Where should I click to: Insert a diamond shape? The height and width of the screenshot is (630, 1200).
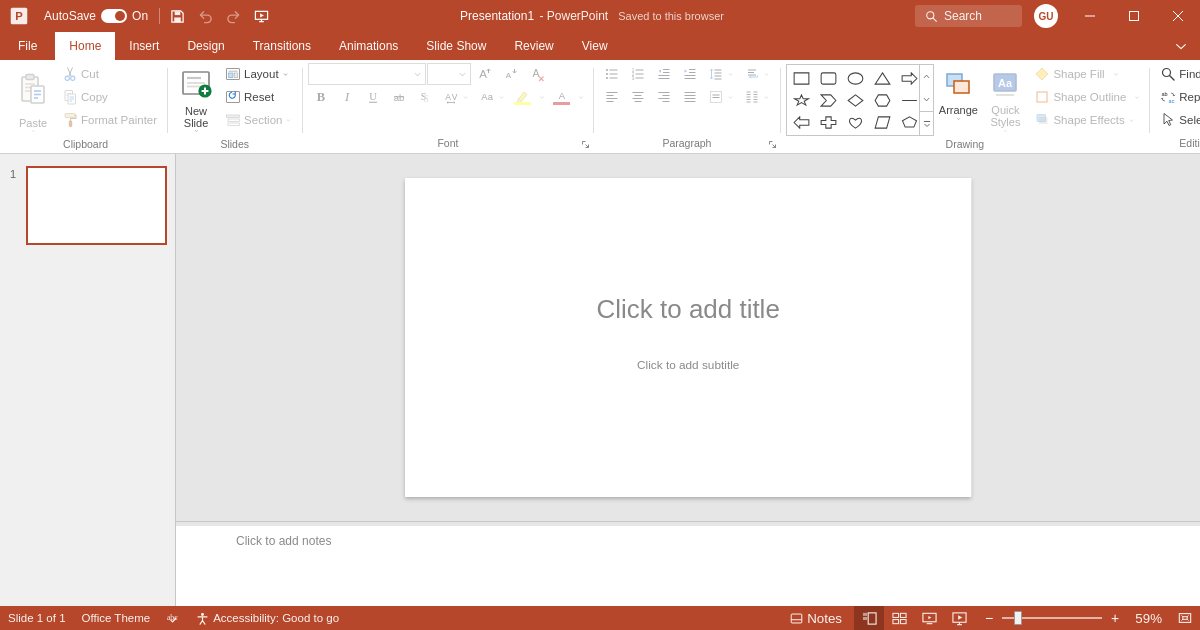coord(855,100)
